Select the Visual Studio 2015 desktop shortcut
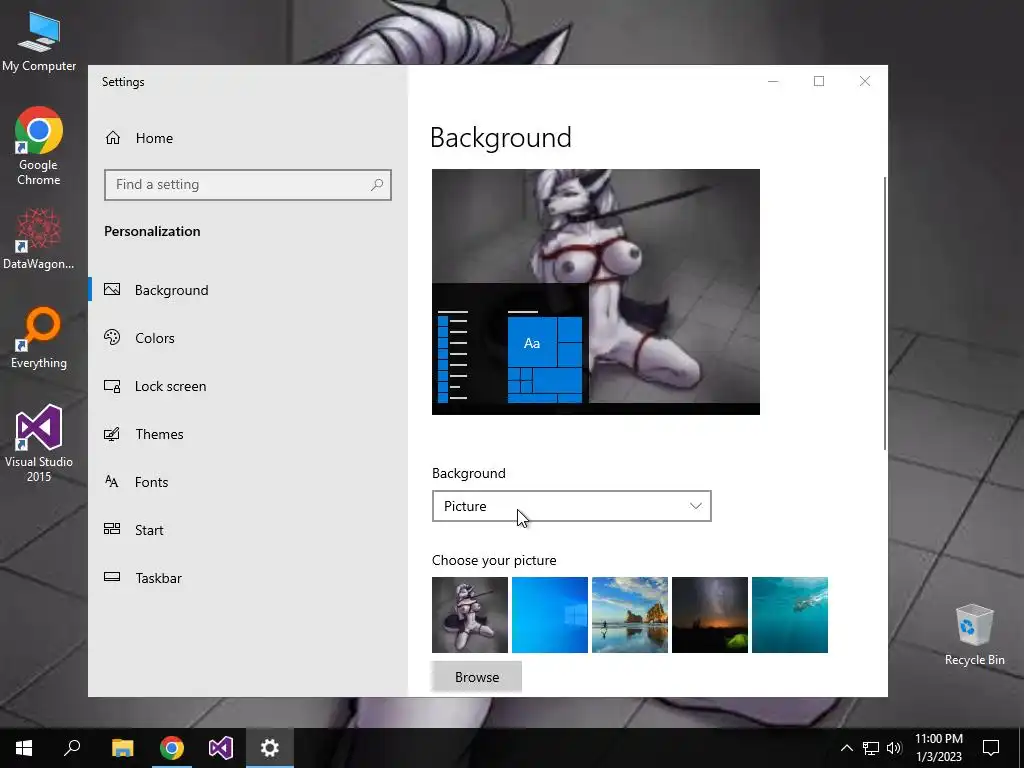 coord(39,443)
